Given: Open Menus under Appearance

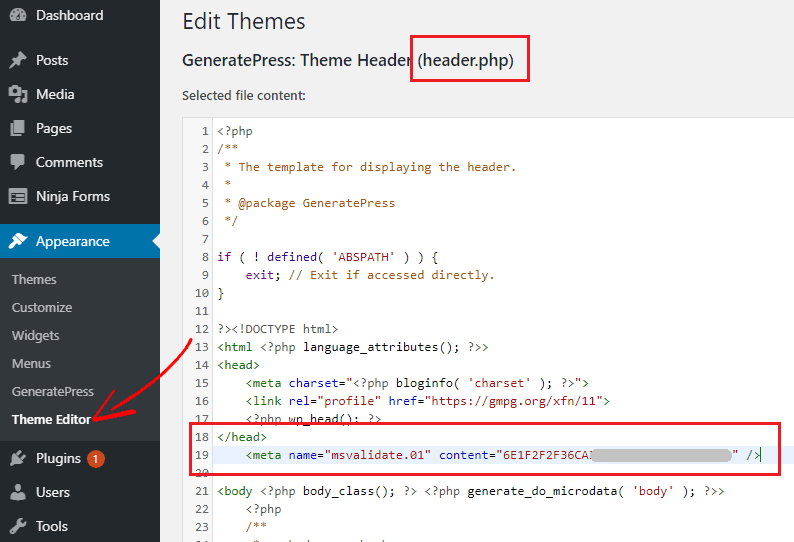Looking at the screenshot, I should click(31, 363).
